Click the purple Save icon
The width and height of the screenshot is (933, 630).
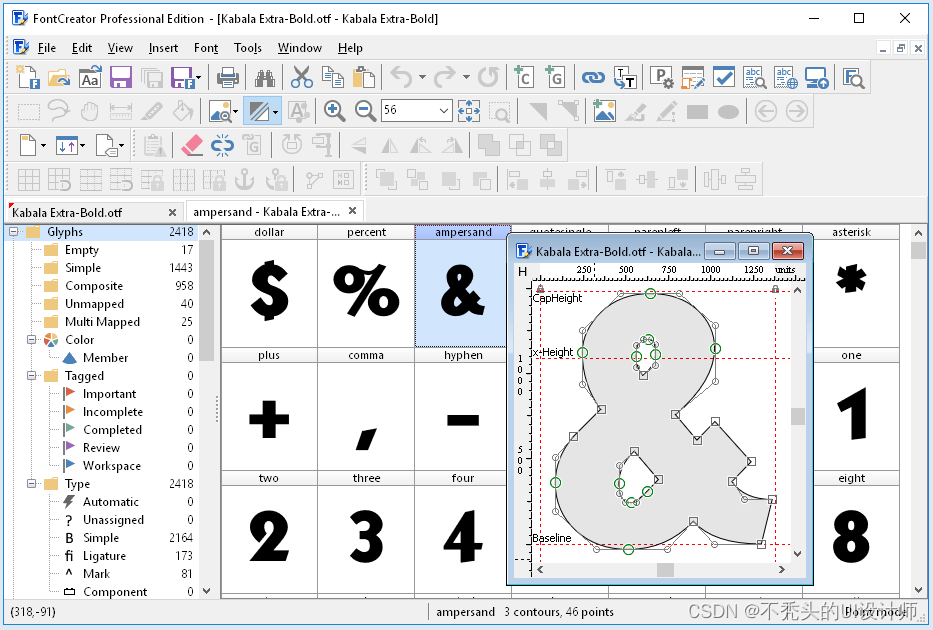[x=121, y=77]
